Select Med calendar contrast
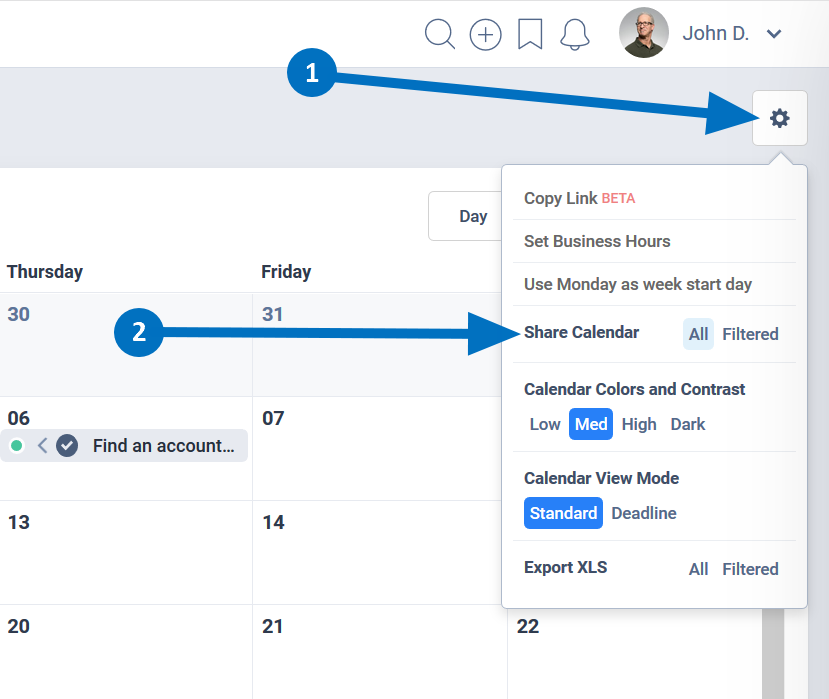 pyautogui.click(x=591, y=424)
